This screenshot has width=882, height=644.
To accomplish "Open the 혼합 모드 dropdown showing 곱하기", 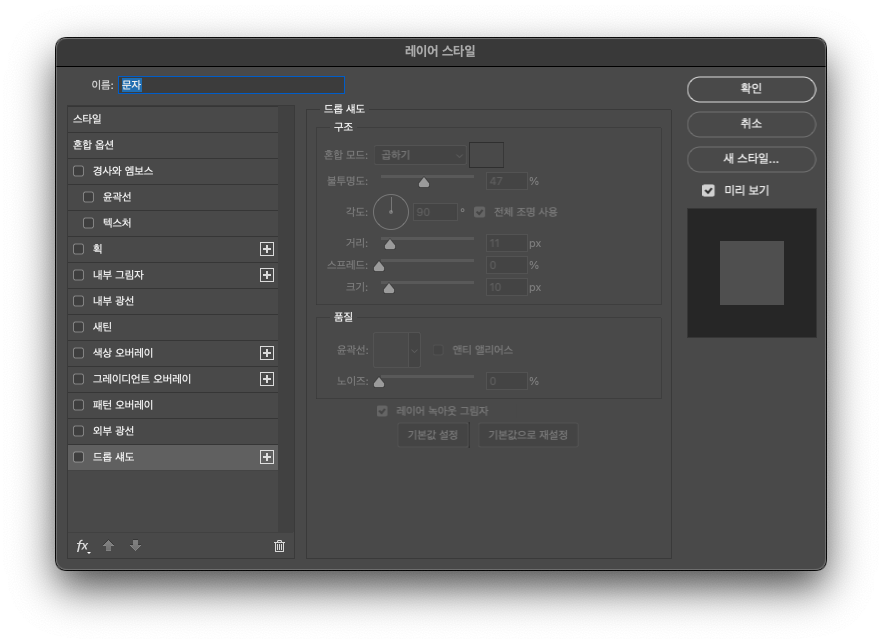I will coord(421,155).
